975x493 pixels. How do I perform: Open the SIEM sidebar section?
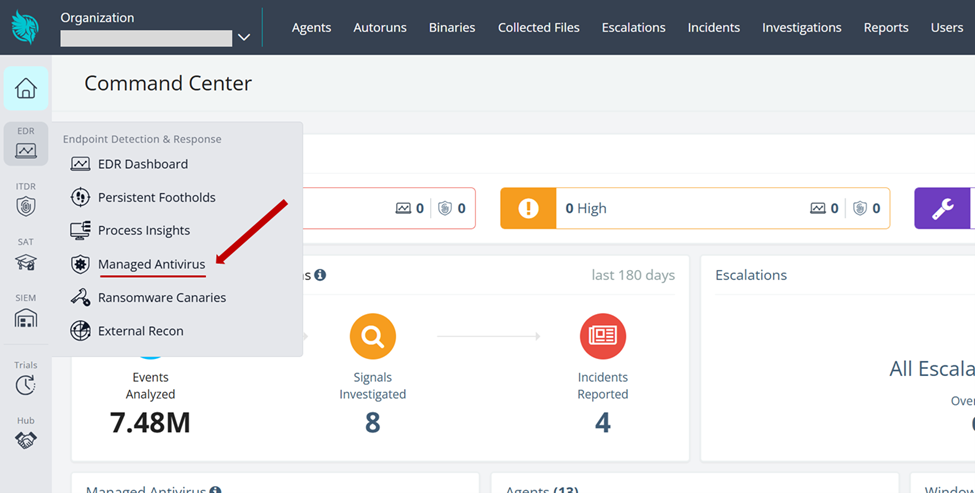26,313
